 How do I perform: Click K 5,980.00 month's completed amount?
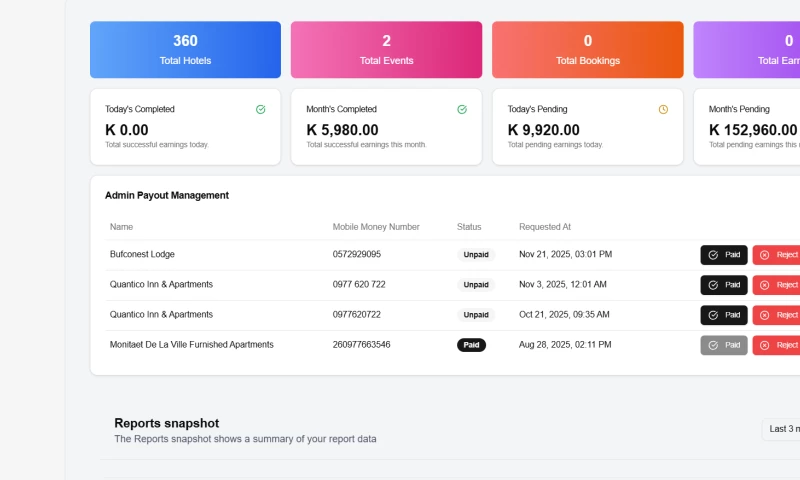342,130
